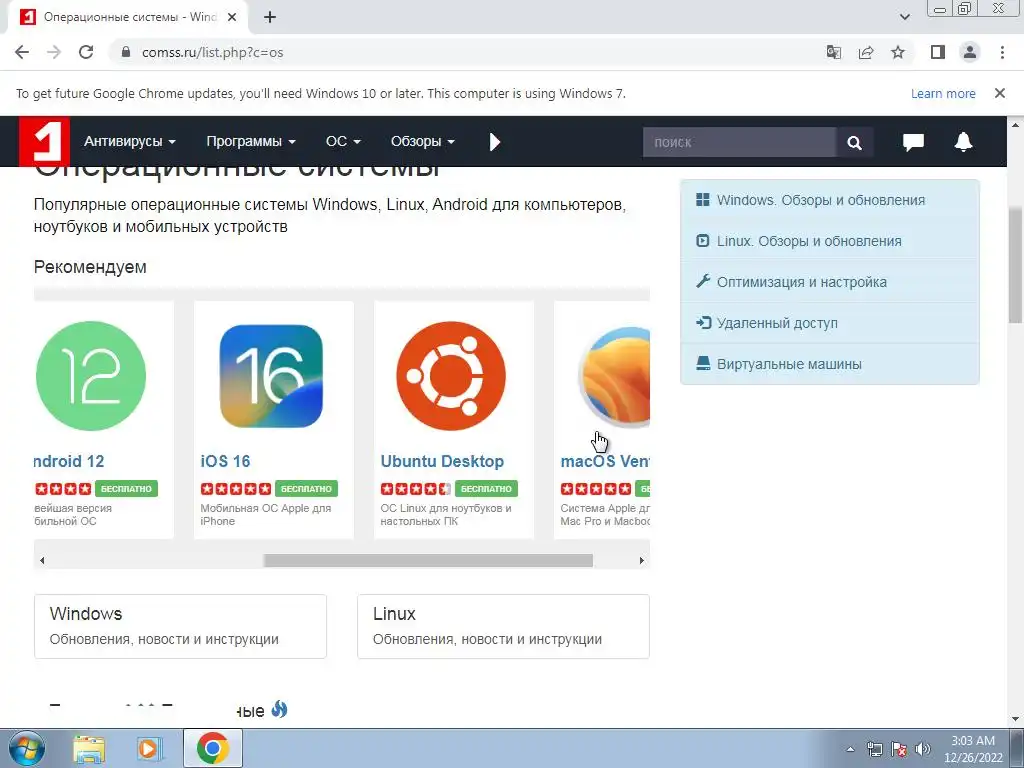Open the macOS Ventura title link
Image resolution: width=1024 pixels, height=768 pixels.
[605, 461]
